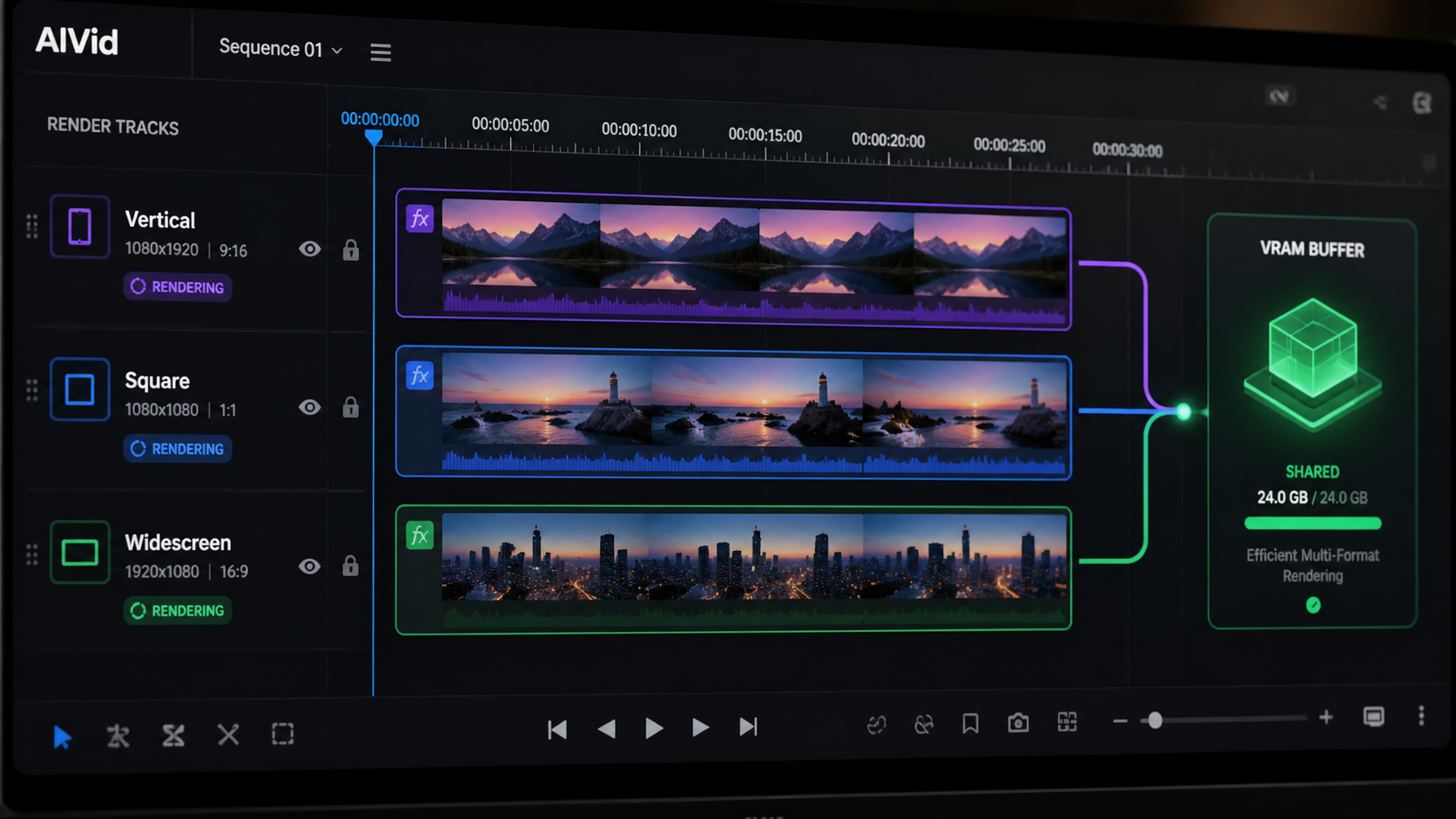The width and height of the screenshot is (1456, 819).
Task: Toggle the lock on Widescreen track
Action: click(351, 566)
